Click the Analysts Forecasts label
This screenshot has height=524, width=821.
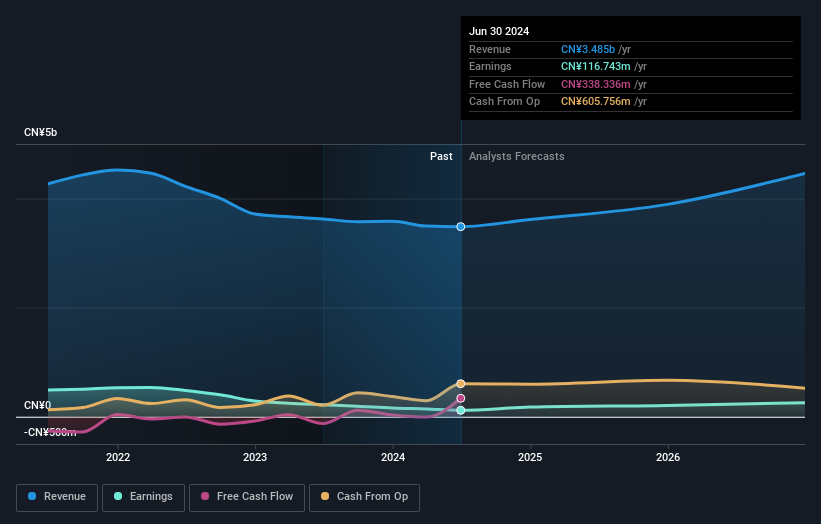click(x=517, y=156)
